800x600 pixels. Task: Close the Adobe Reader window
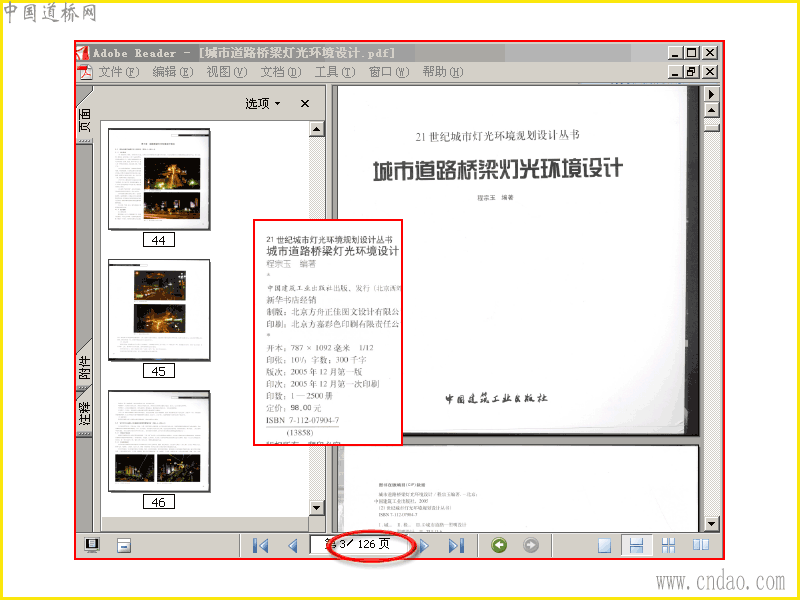[x=710, y=53]
